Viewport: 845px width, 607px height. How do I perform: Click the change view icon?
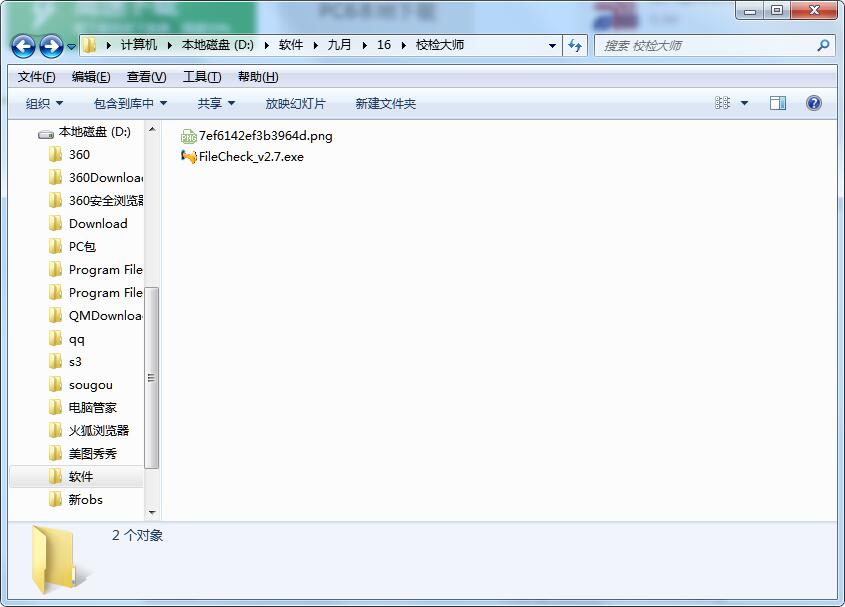(x=722, y=102)
